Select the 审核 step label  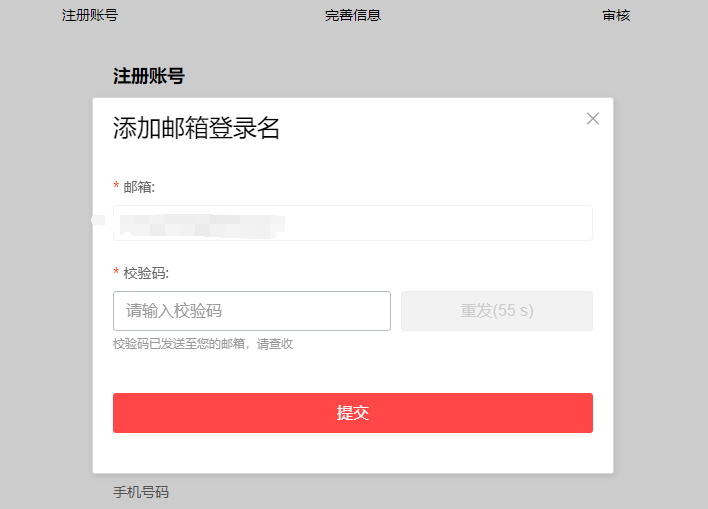pos(616,15)
